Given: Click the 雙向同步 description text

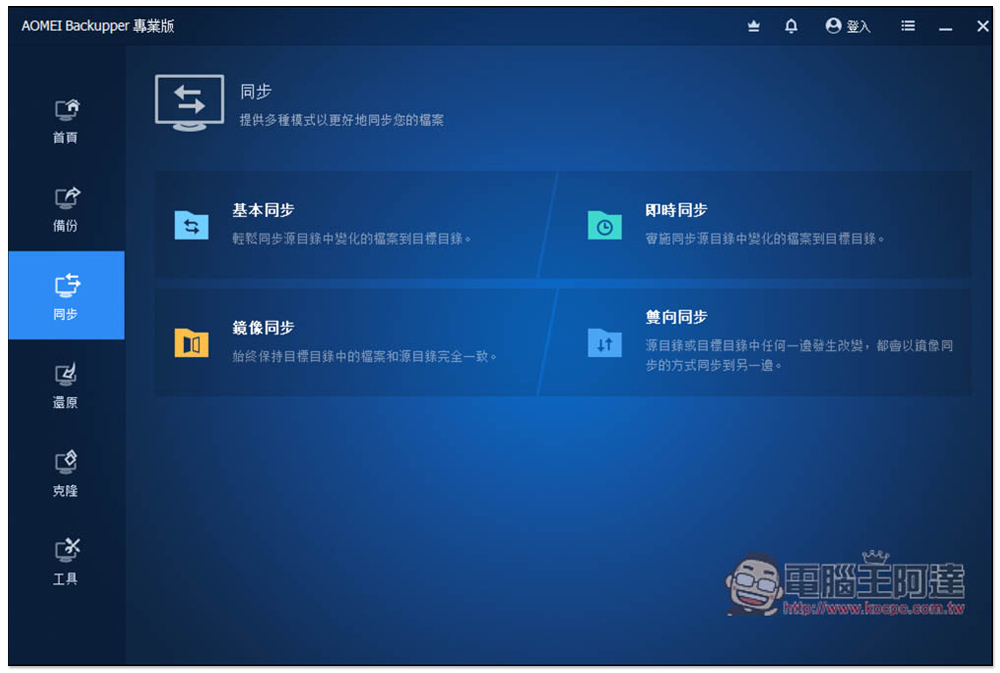Looking at the screenshot, I should point(799,355).
